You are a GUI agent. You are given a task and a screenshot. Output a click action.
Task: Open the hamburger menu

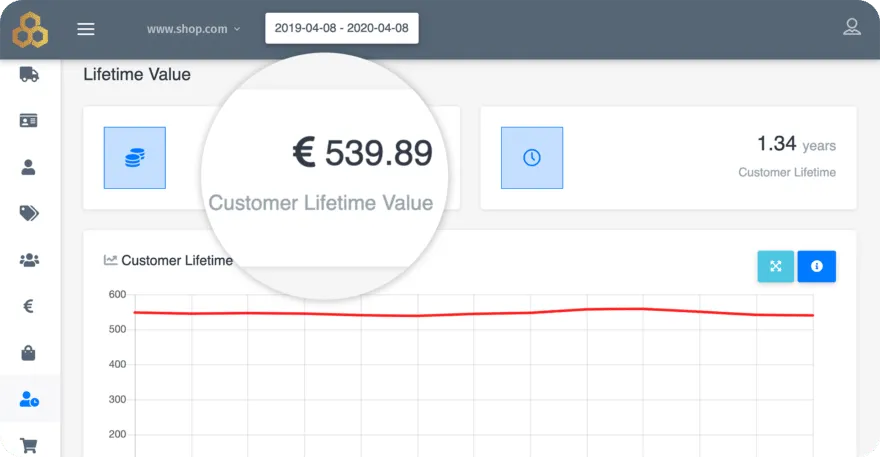pos(86,29)
